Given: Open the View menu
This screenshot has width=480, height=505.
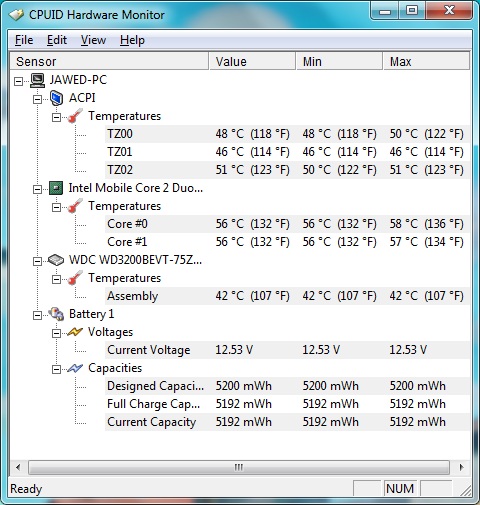Looking at the screenshot, I should click(93, 40).
